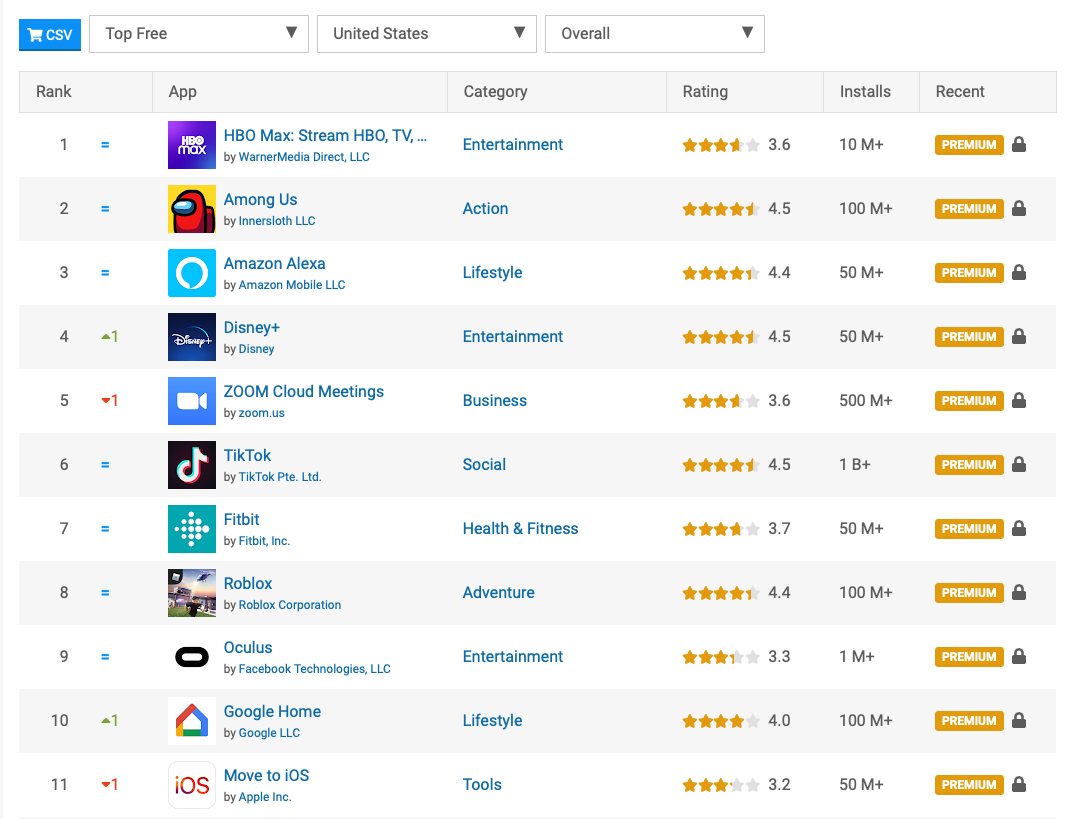View developer Innersloth LLC
Image resolution: width=1072 pixels, height=819 pixels.
[x=277, y=221]
